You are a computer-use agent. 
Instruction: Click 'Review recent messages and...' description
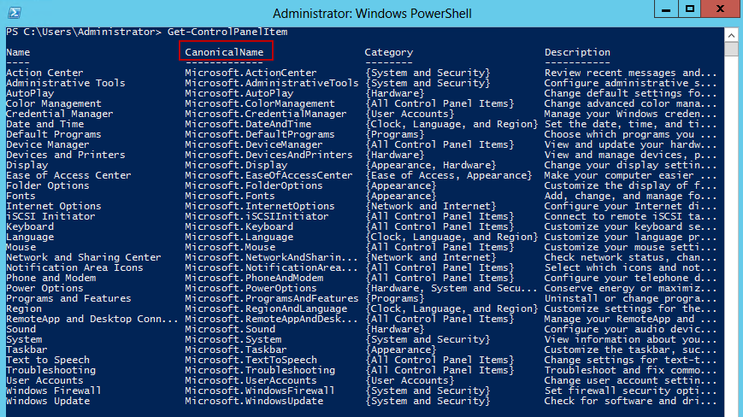tap(631, 73)
